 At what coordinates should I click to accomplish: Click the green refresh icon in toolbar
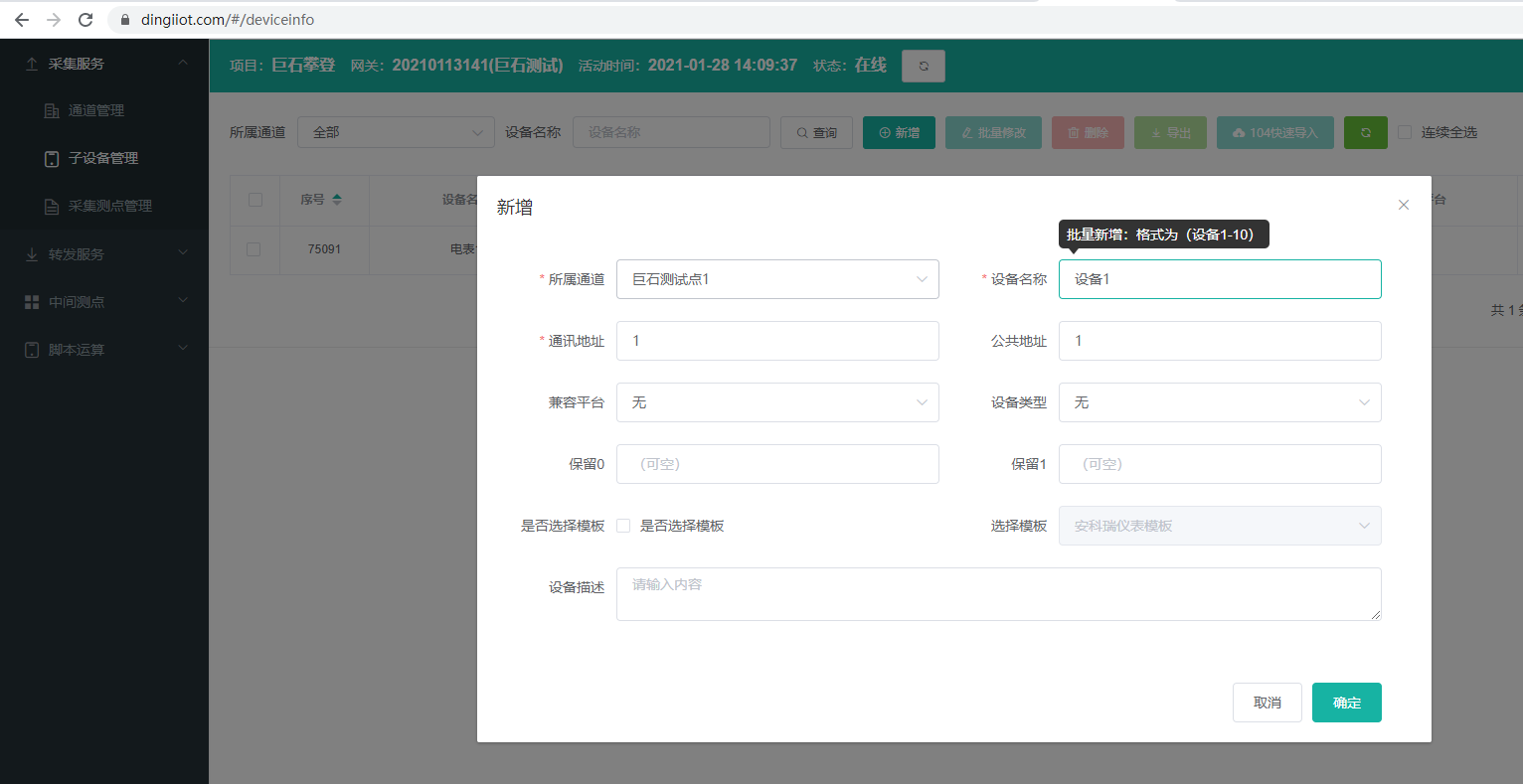(x=1365, y=132)
